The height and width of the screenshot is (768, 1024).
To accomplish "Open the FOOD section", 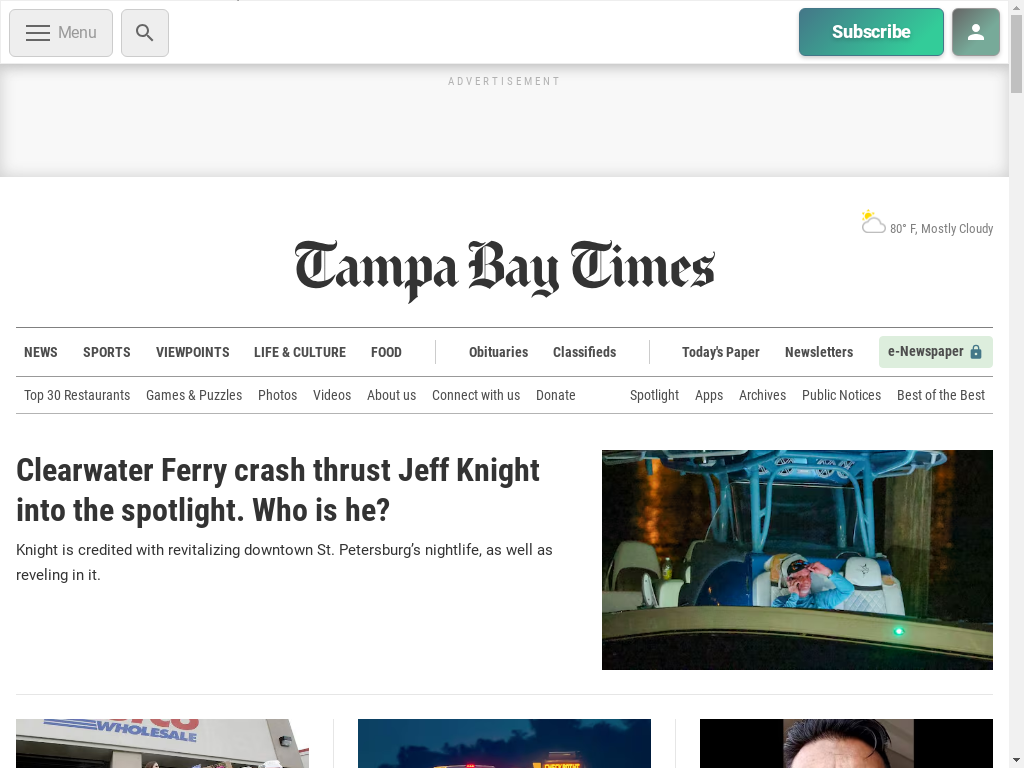I will [386, 352].
